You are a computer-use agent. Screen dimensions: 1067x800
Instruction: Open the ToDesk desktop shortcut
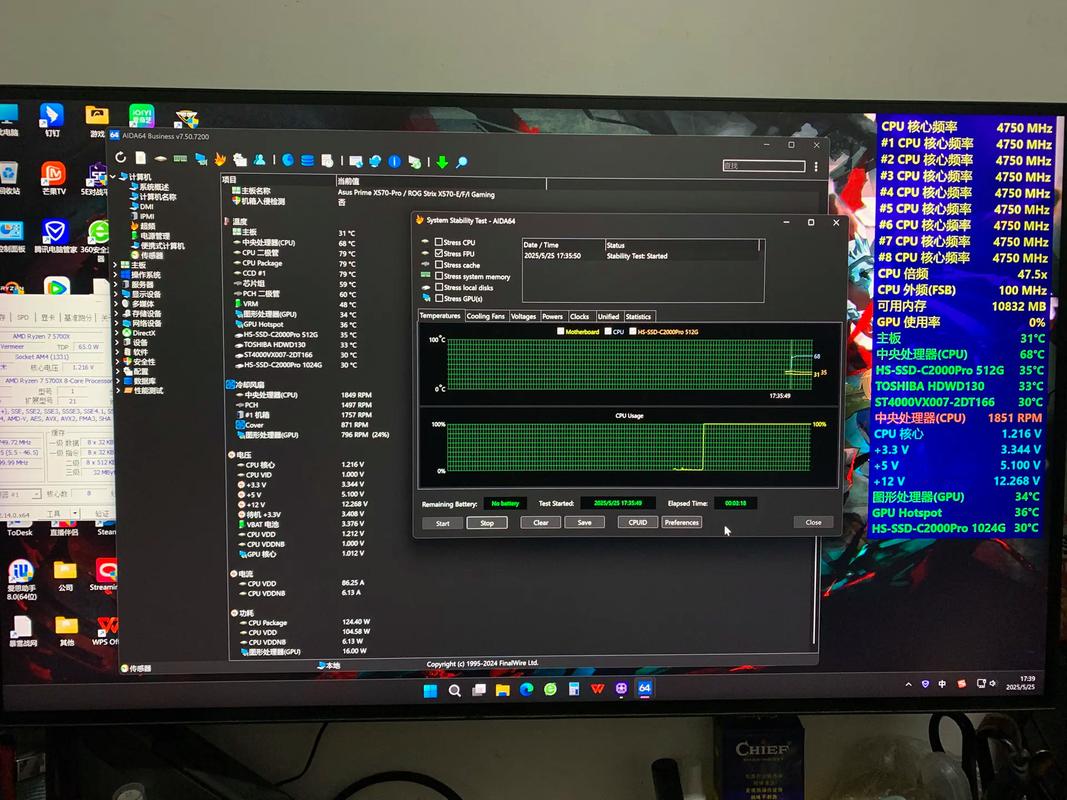pyautogui.click(x=20, y=531)
